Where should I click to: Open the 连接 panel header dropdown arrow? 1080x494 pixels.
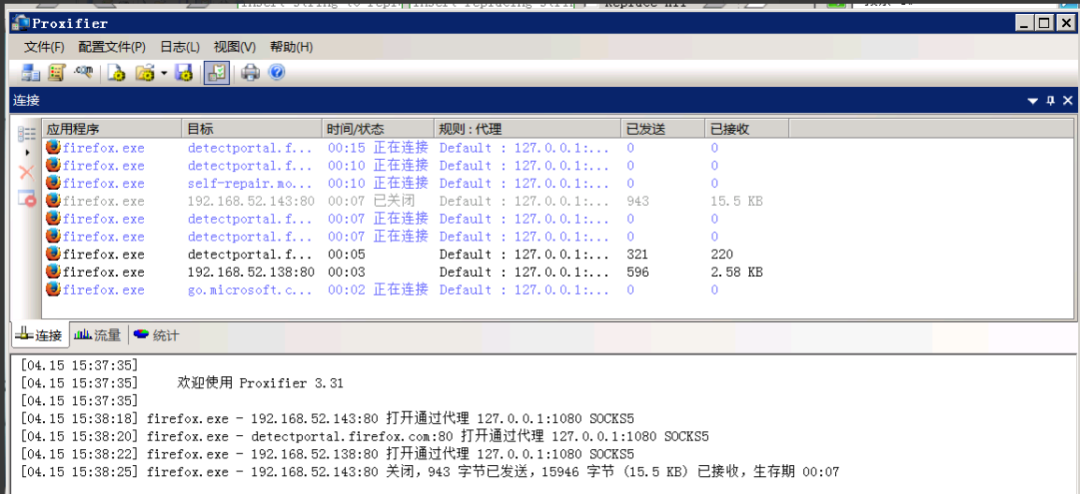(x=1033, y=101)
